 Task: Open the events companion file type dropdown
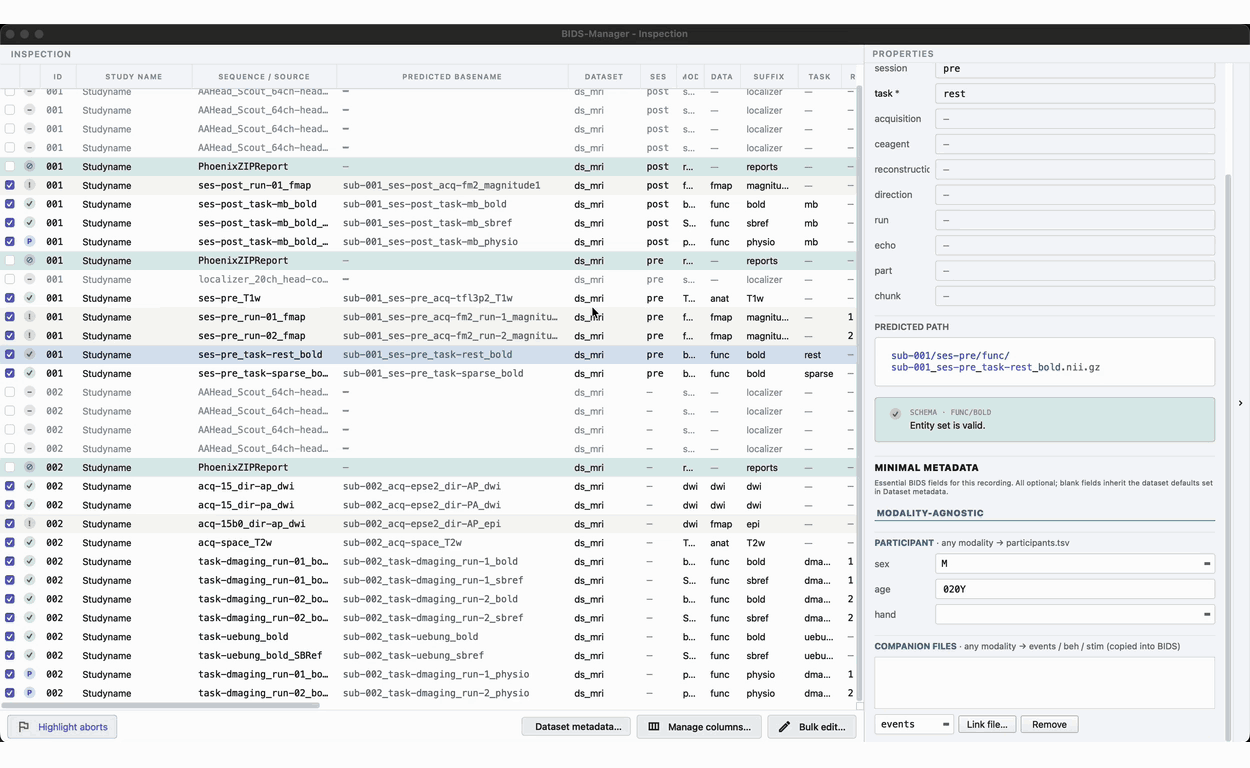[x=914, y=724]
